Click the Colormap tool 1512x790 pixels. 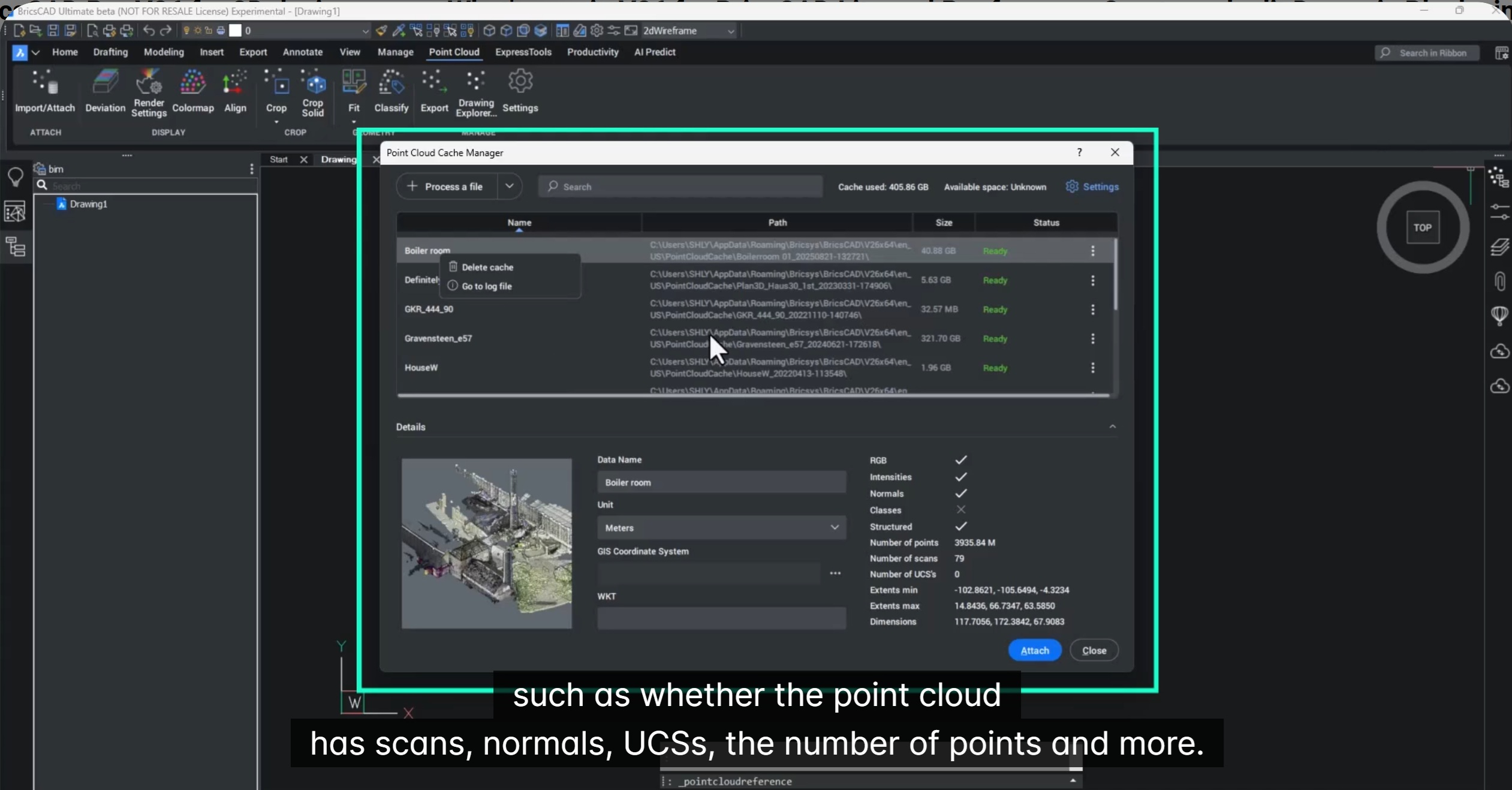click(192, 91)
